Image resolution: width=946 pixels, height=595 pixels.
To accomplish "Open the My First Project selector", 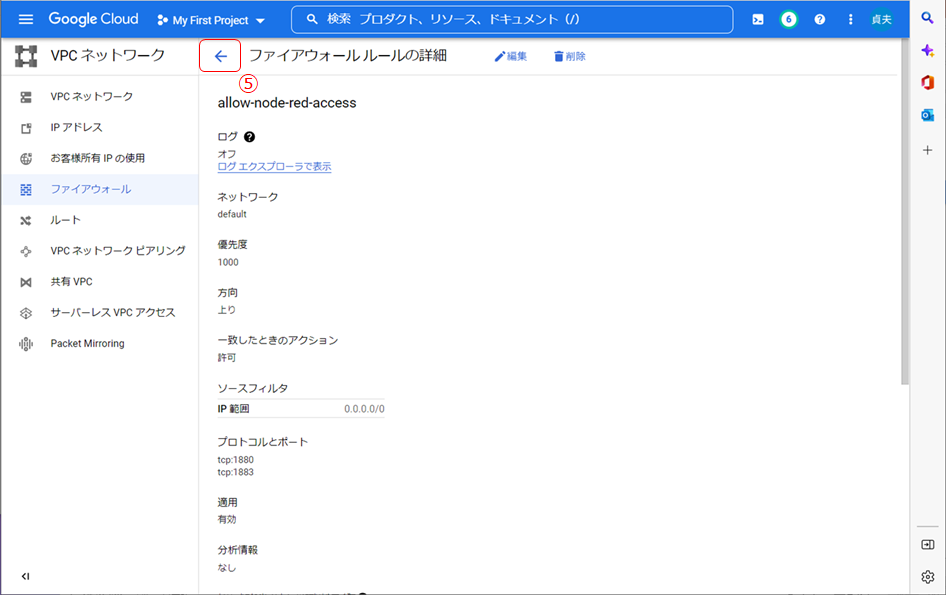I will [212, 20].
